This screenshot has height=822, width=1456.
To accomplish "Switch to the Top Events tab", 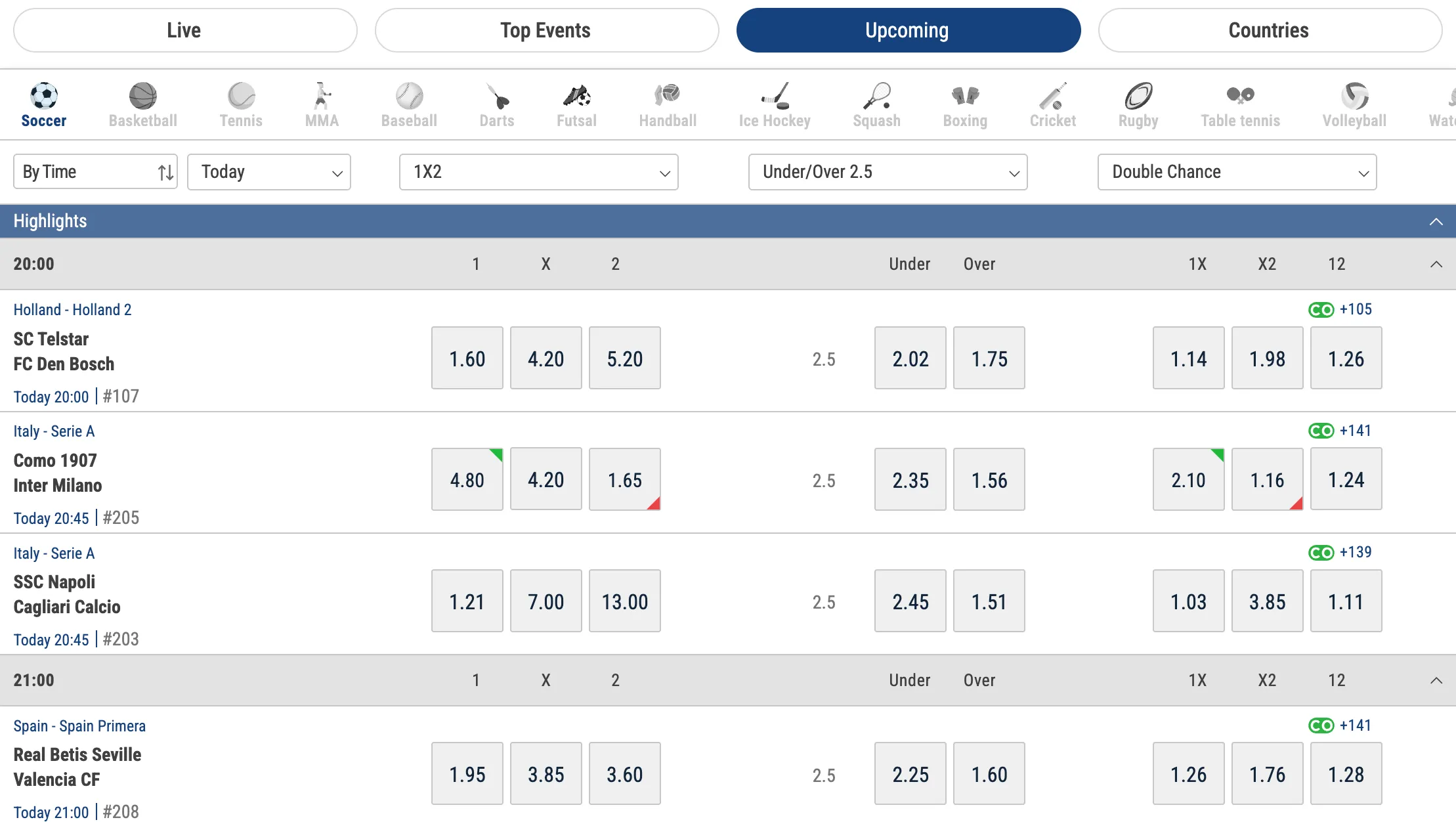I will click(546, 30).
